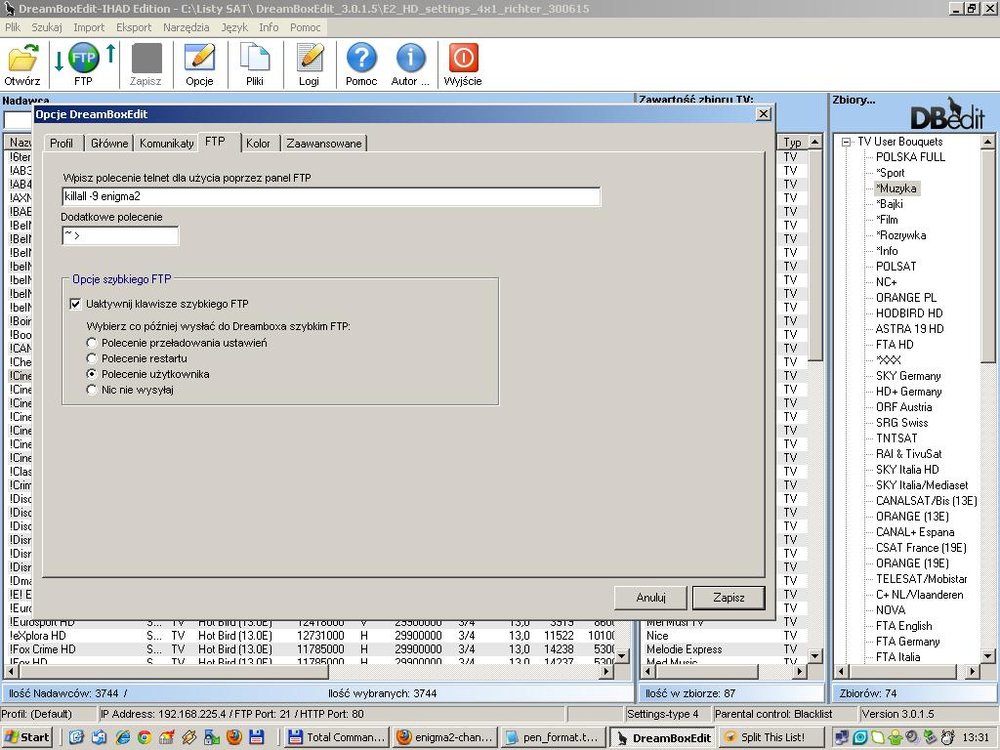Select Polecenie przeładowania ustawień radio option
This screenshot has height=750, width=1000.
pyautogui.click(x=93, y=343)
